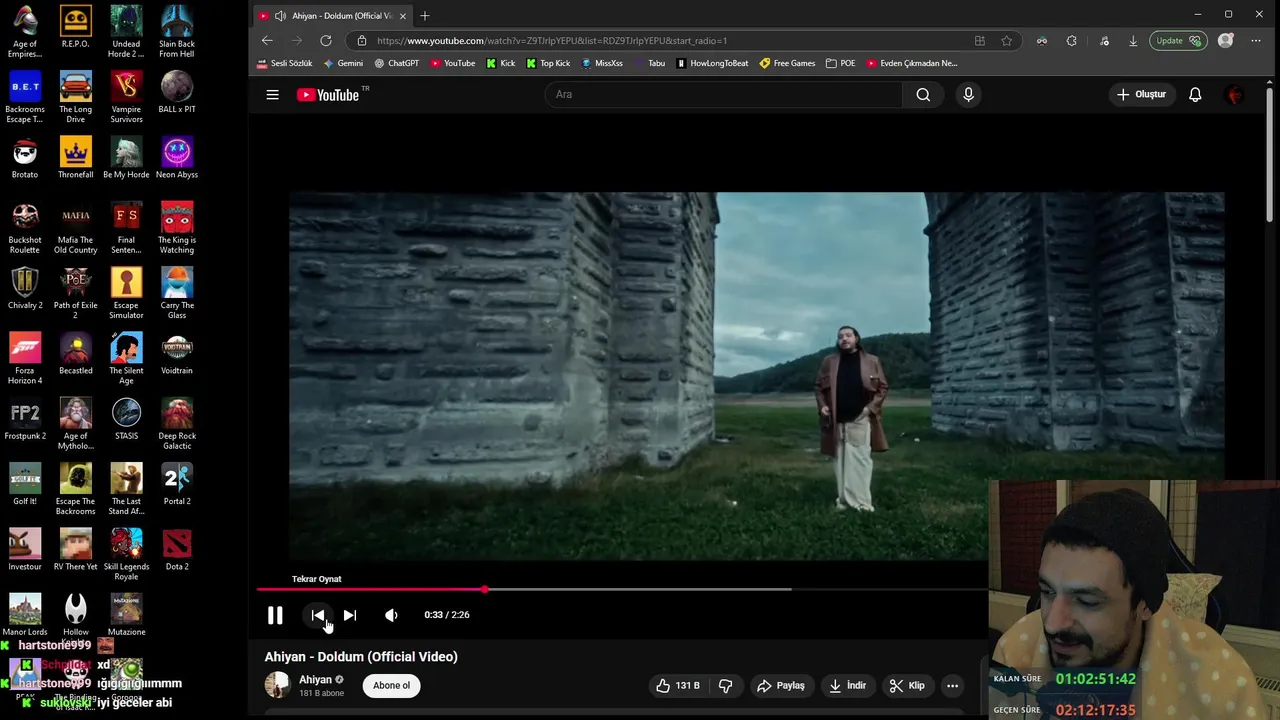1280x720 pixels.
Task: Skip to the next video in the player
Action: click(350, 615)
